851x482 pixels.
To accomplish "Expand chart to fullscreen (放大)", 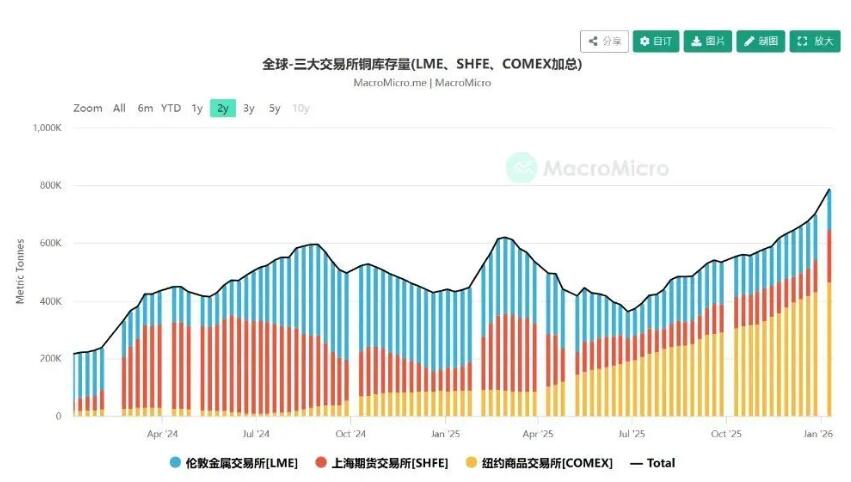I will tap(814, 41).
